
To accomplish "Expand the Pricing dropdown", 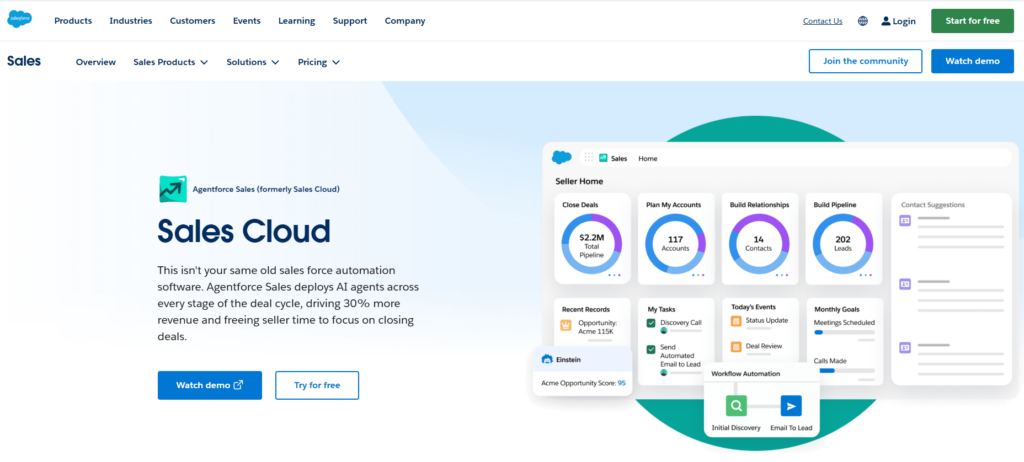I will (319, 62).
